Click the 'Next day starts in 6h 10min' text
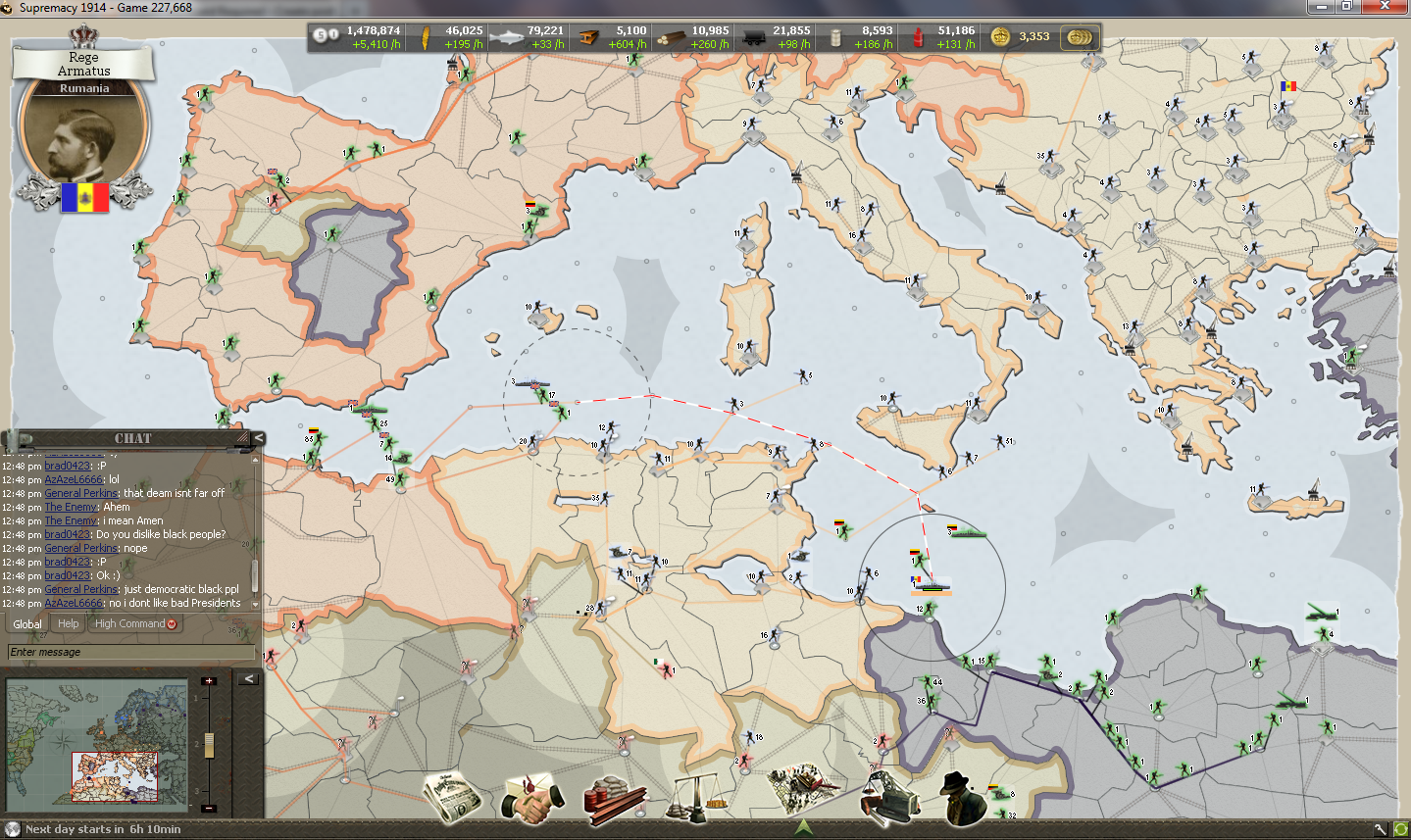 click(x=103, y=829)
